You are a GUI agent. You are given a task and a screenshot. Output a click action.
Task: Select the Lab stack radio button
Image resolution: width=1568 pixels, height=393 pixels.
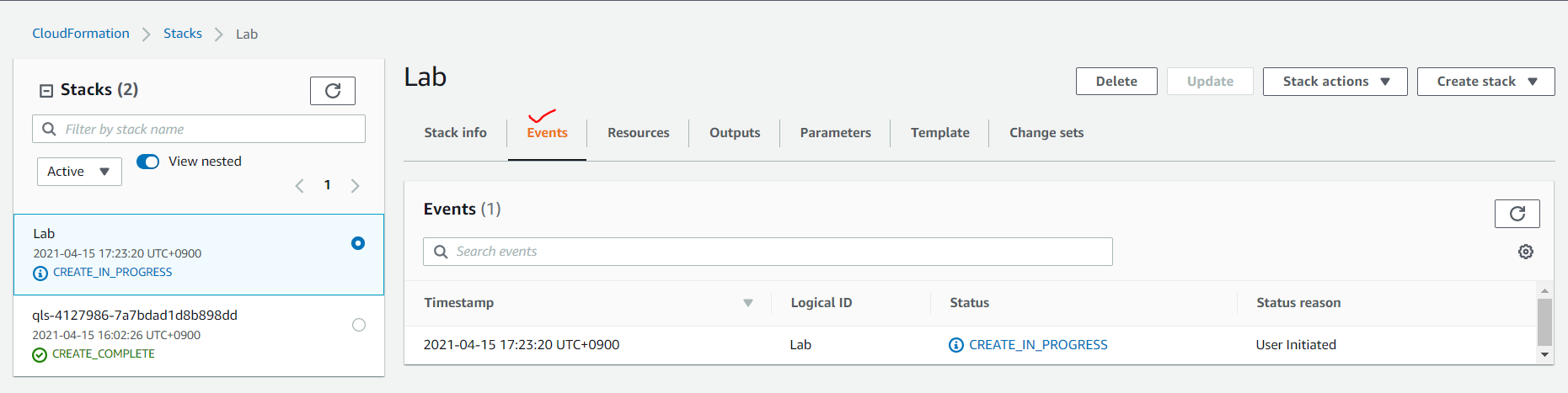coord(358,243)
